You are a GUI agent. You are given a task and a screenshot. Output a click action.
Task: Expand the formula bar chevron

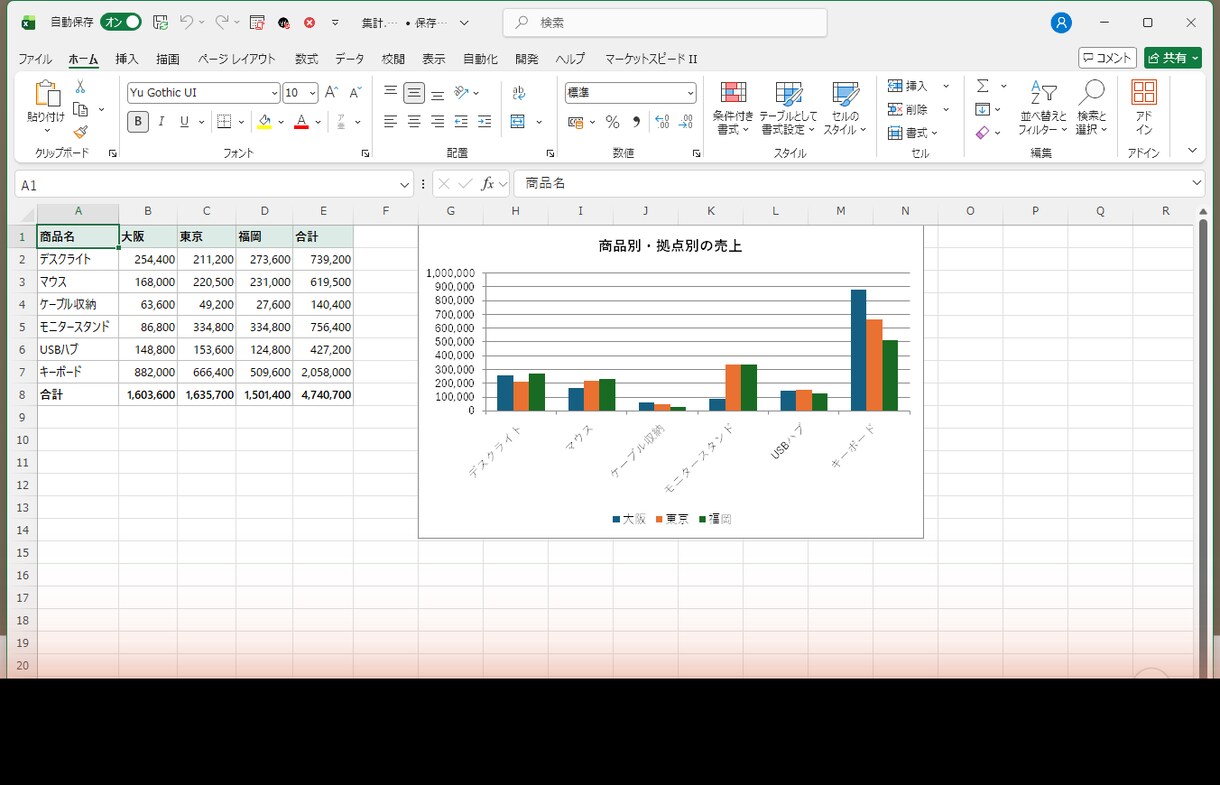(1197, 183)
